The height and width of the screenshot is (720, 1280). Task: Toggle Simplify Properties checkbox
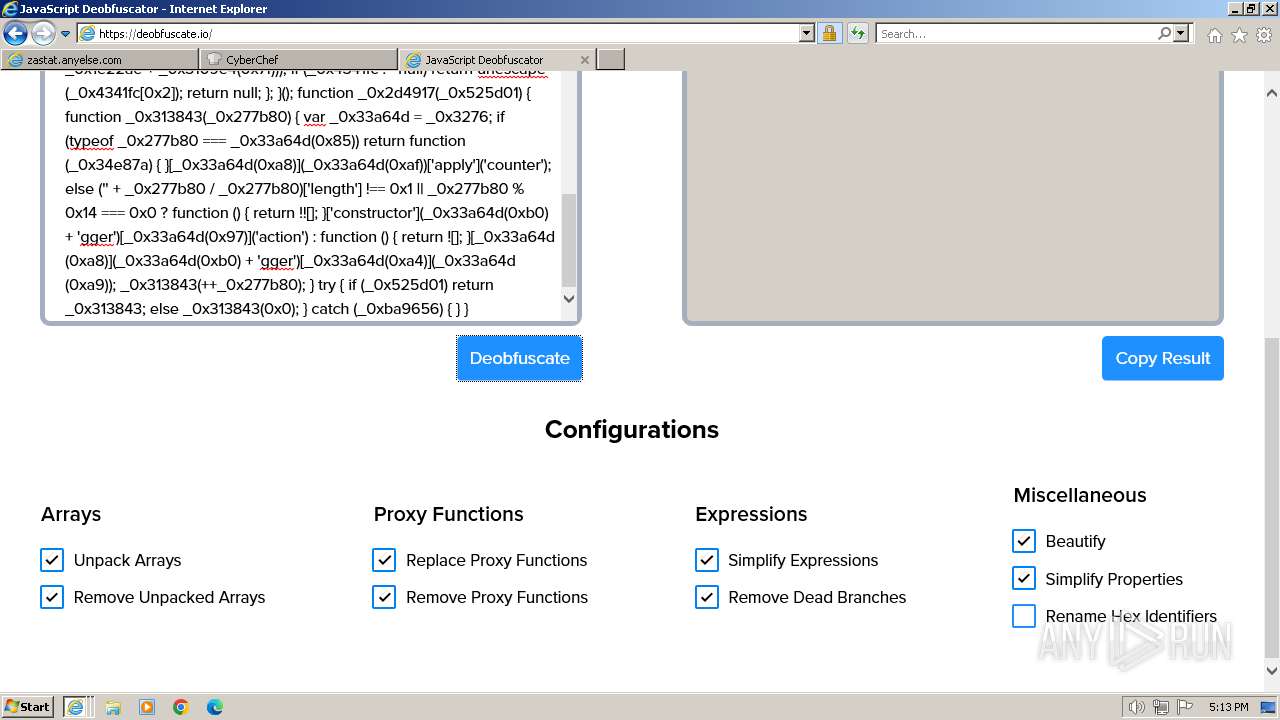[x=1024, y=579]
